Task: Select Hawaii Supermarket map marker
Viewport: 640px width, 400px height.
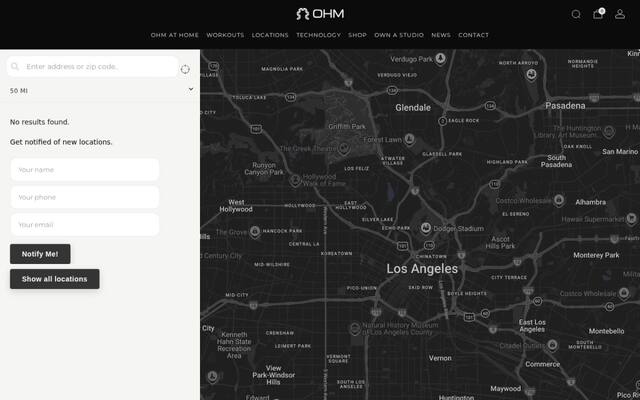Action: 632,219
